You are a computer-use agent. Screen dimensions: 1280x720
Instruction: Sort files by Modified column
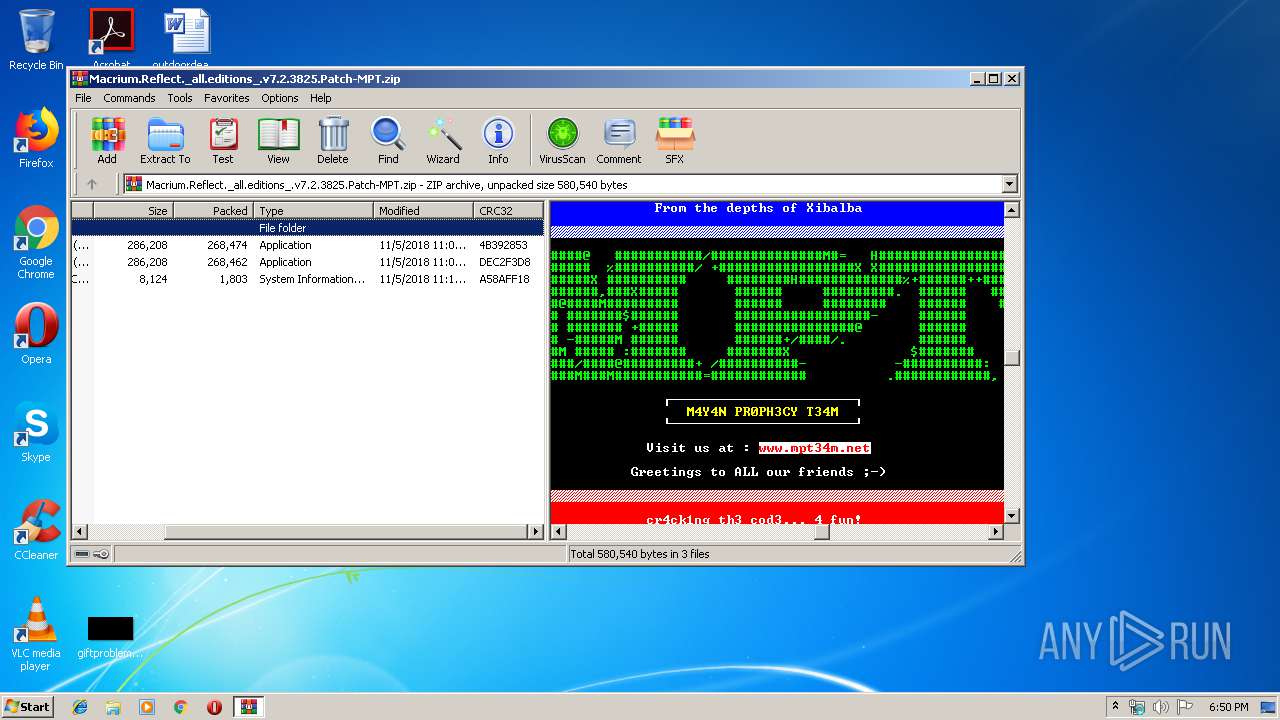(x=423, y=211)
